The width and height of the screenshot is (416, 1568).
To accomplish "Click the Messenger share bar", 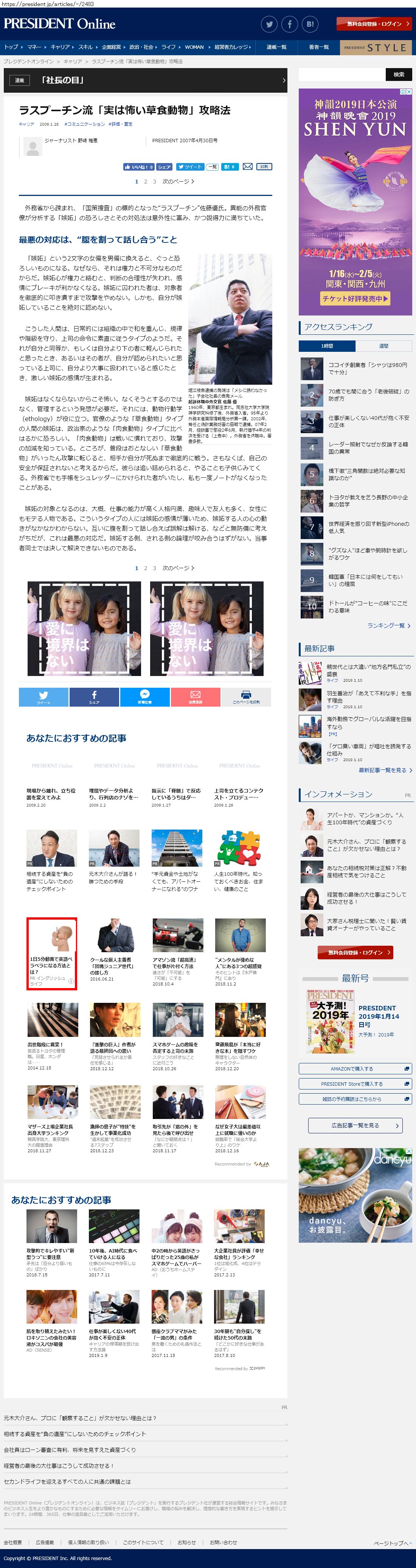I will coord(145,697).
